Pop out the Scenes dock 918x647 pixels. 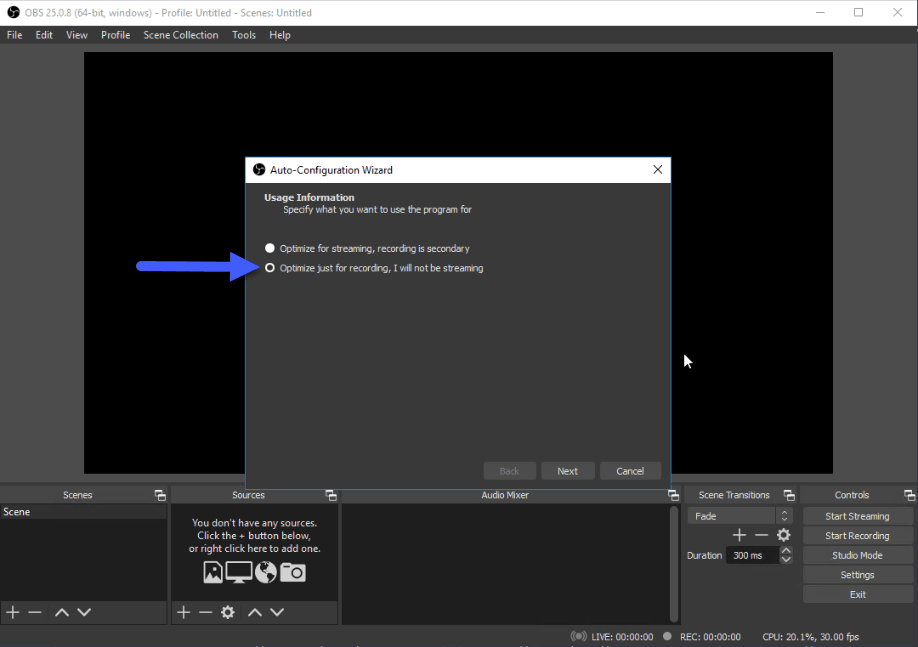160,495
